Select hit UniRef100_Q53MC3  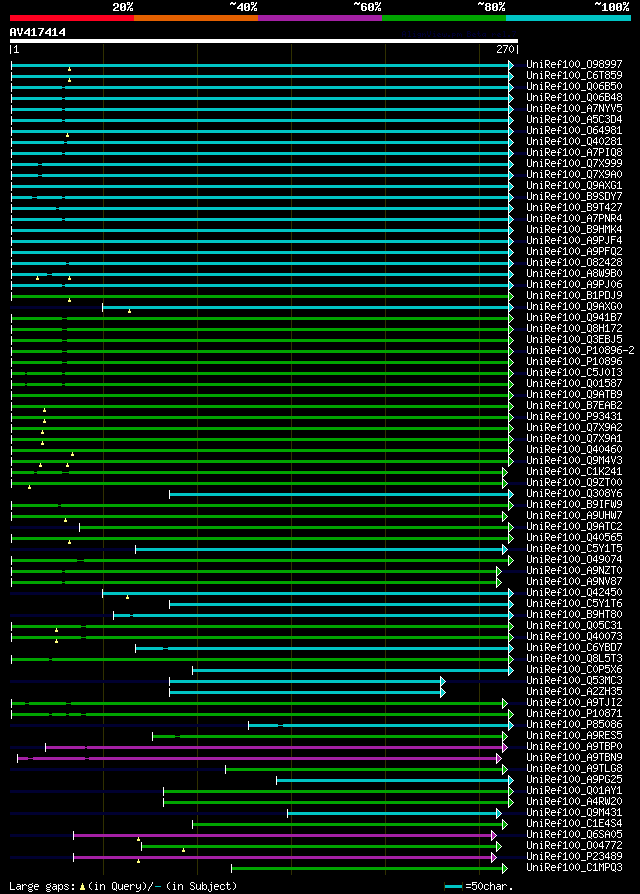[x=574, y=680]
